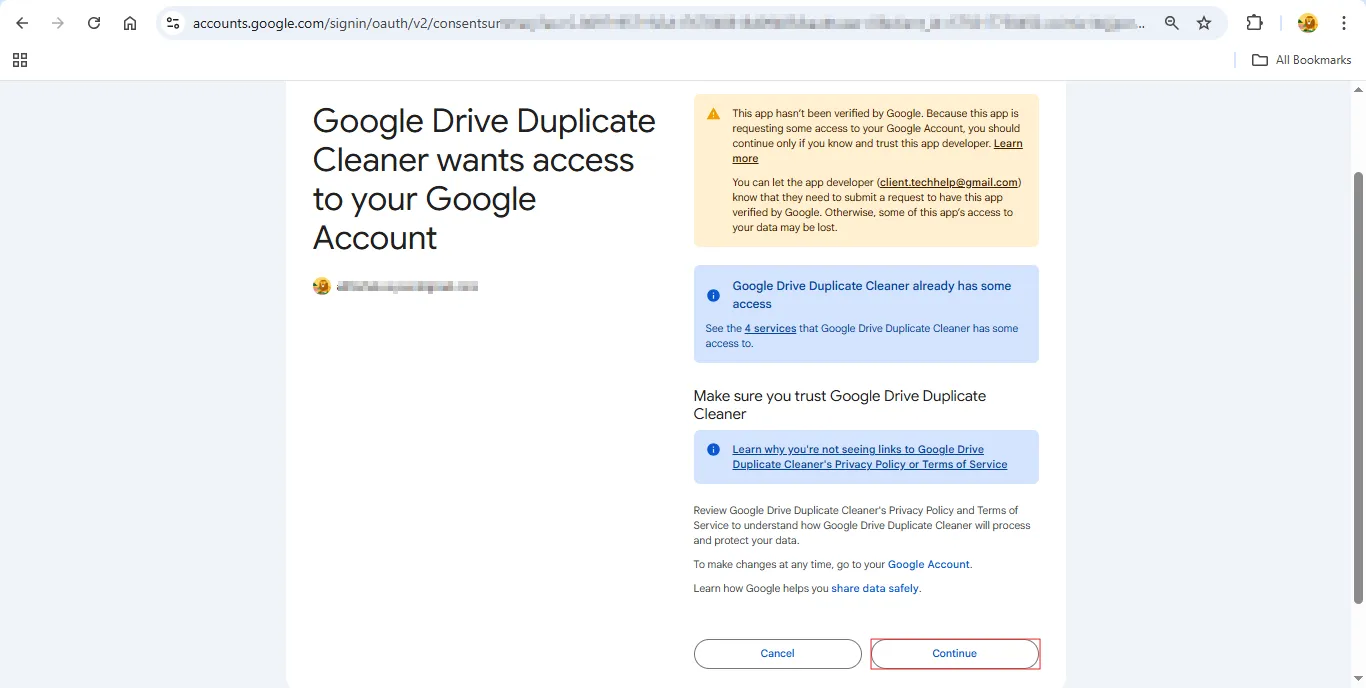Open site information icon in address bar
Screen dimensions: 1366x688
pos(173,23)
